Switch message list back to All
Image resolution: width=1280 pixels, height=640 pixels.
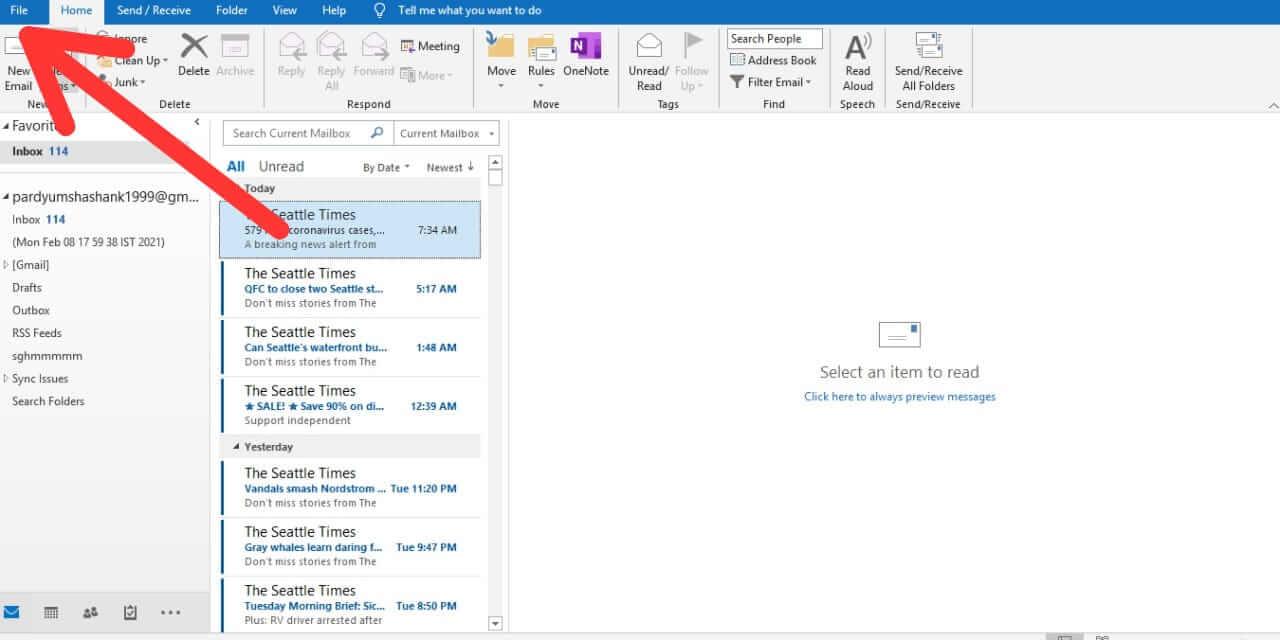[x=235, y=166]
